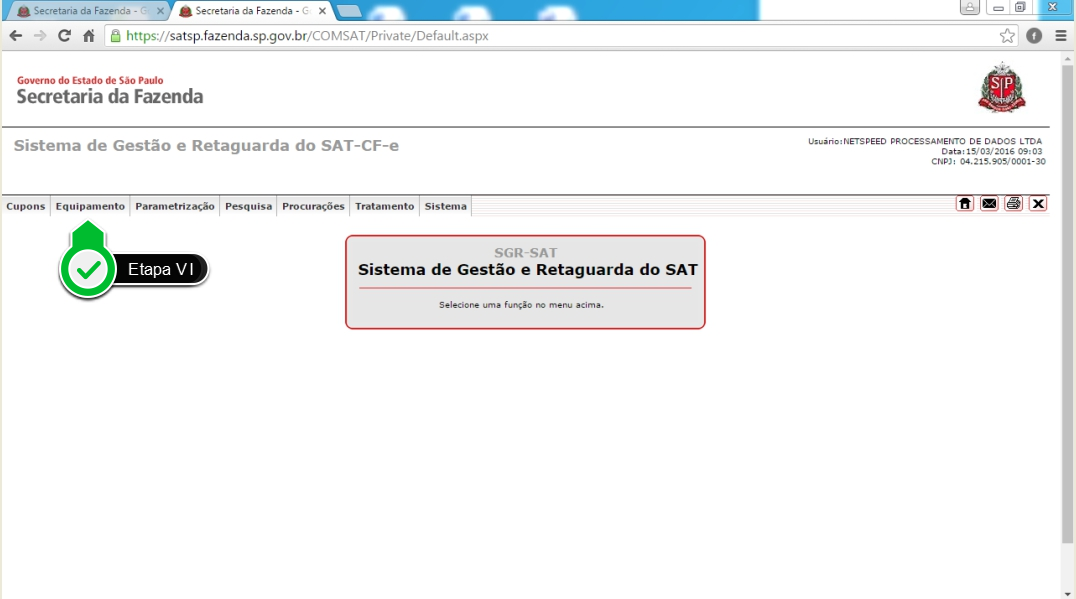Open the Procurações menu
Viewport: 1076px width, 599px height.
click(313, 207)
